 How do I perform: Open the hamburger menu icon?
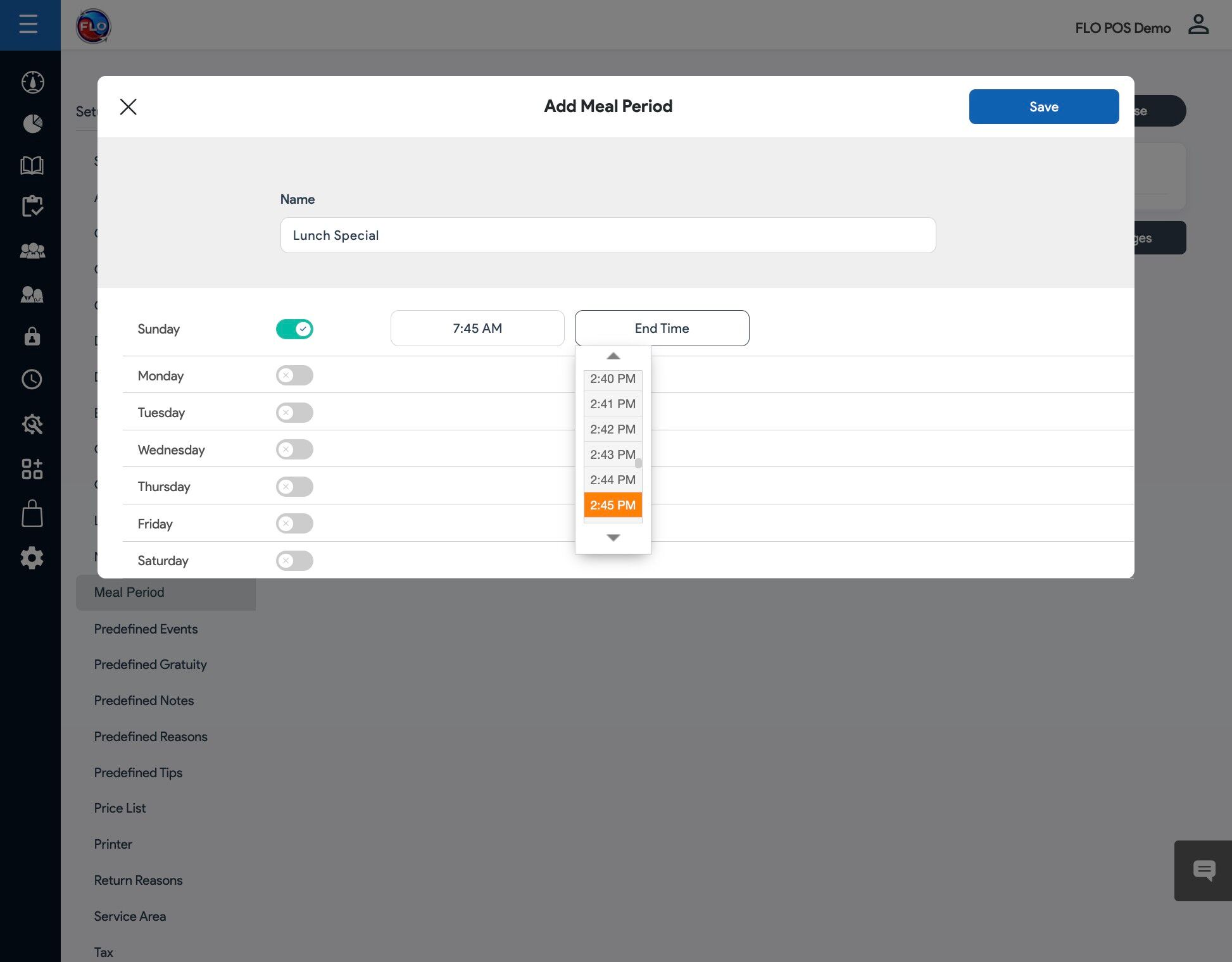coord(28,25)
